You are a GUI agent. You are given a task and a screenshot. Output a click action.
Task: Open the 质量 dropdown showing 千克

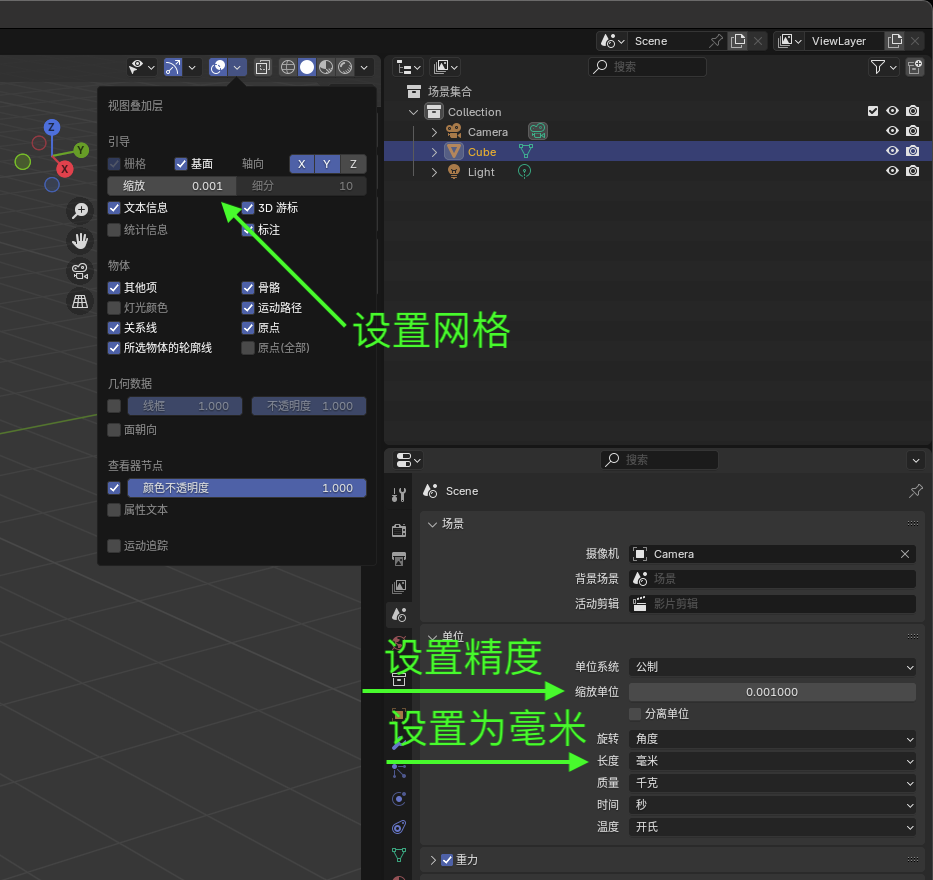(772, 782)
